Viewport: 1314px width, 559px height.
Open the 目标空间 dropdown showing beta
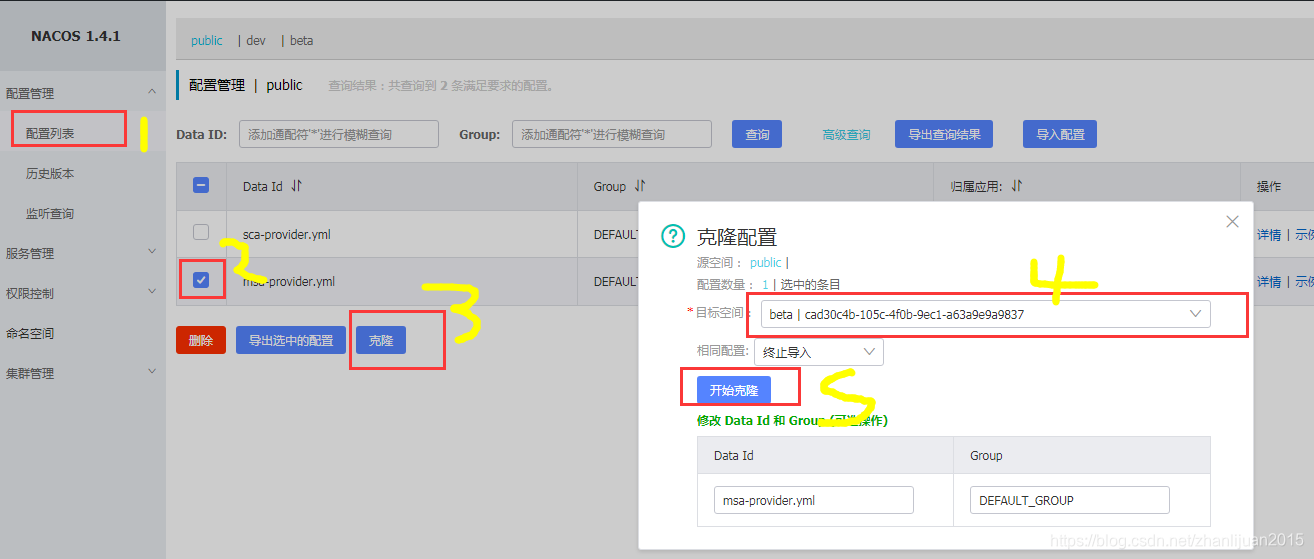point(985,314)
